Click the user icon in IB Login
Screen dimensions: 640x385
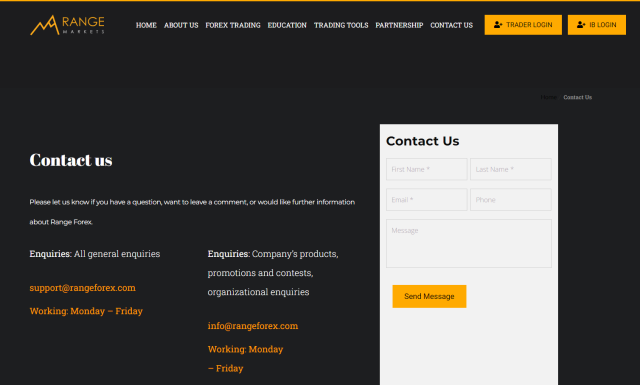(581, 25)
